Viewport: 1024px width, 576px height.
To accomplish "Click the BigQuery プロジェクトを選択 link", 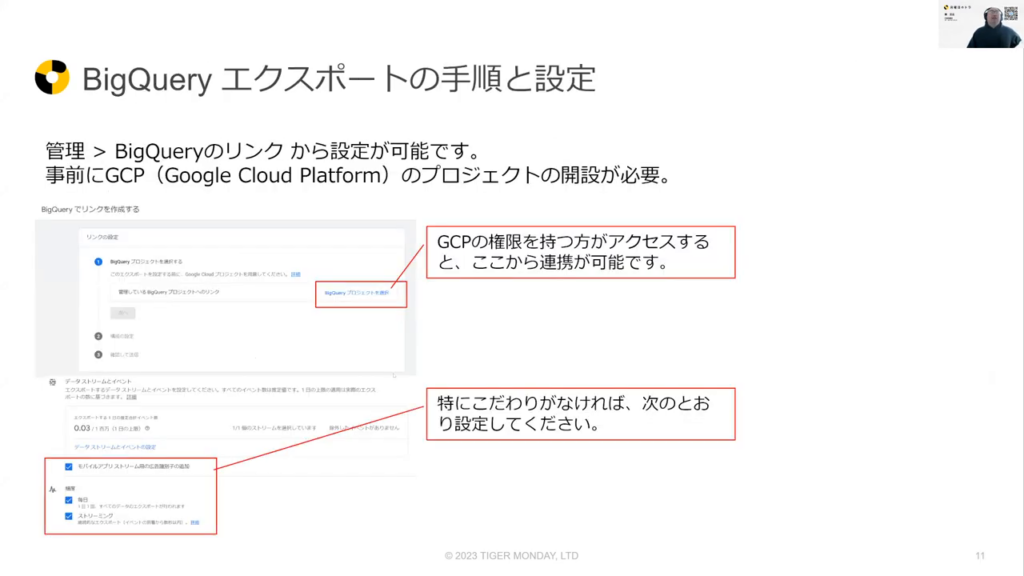I will (x=356, y=293).
